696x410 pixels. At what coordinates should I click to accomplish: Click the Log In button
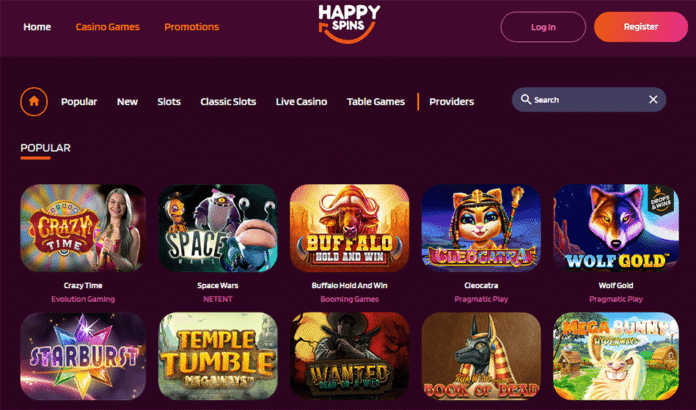point(543,27)
